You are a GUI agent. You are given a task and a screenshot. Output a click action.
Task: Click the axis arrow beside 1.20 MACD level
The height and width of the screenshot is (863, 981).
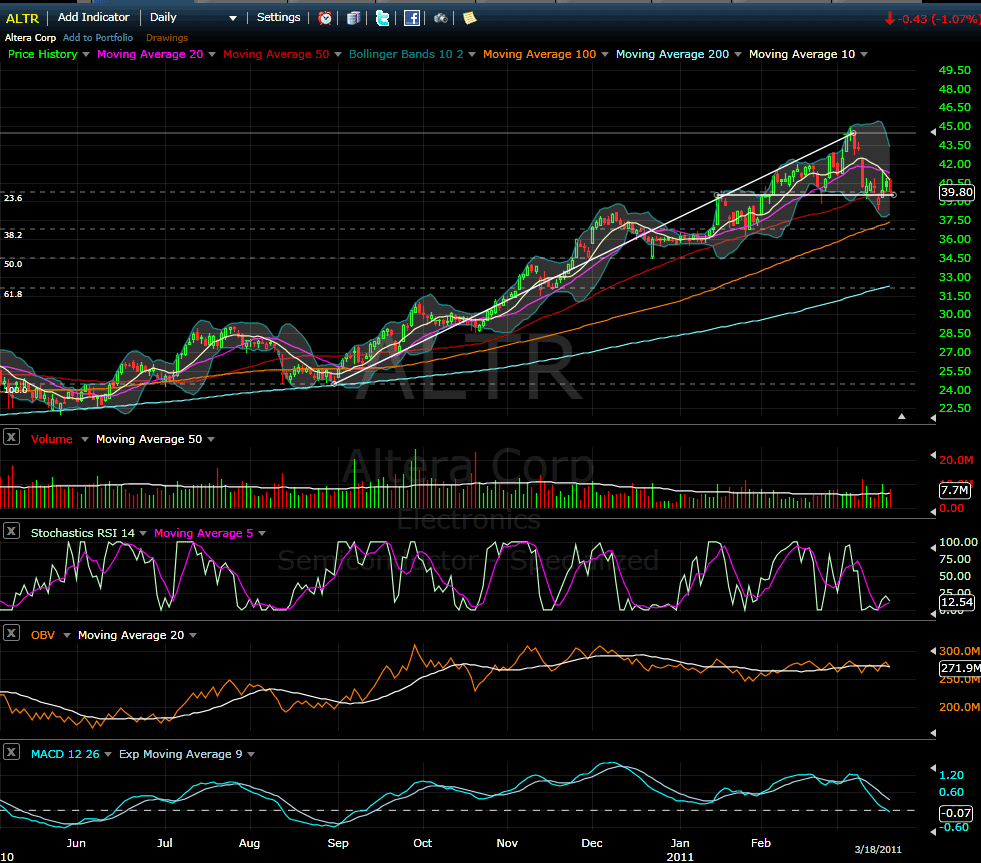(933, 768)
